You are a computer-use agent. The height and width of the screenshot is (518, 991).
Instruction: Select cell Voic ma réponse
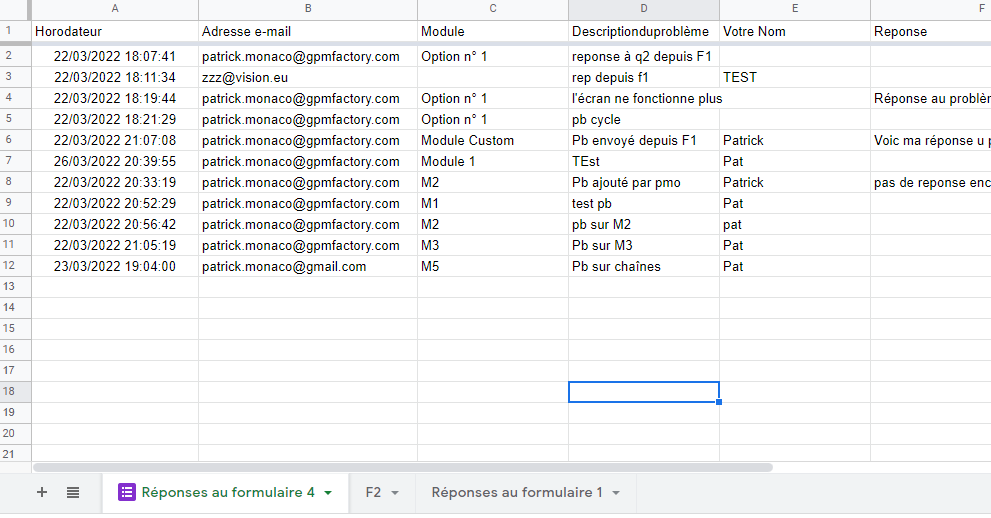(930, 140)
